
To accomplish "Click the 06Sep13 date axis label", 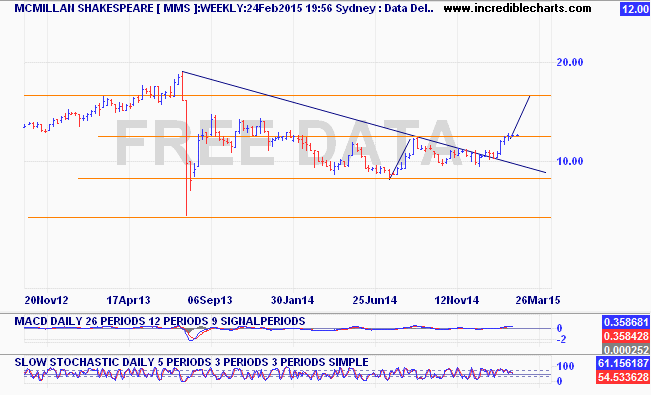I will coord(210,300).
